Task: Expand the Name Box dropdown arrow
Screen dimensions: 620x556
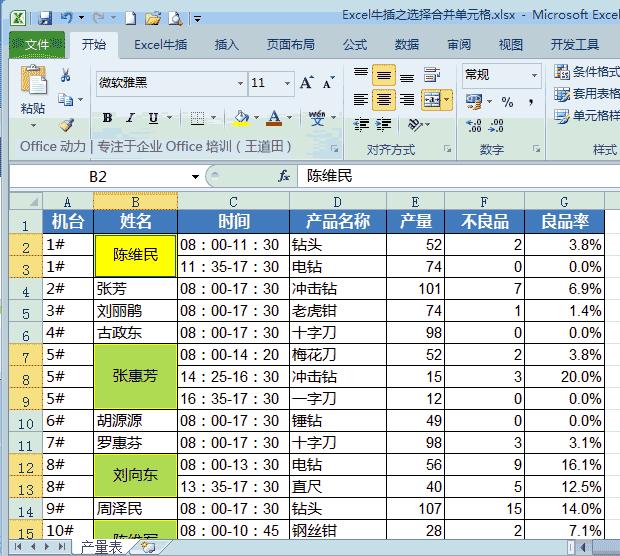Action: [195, 176]
